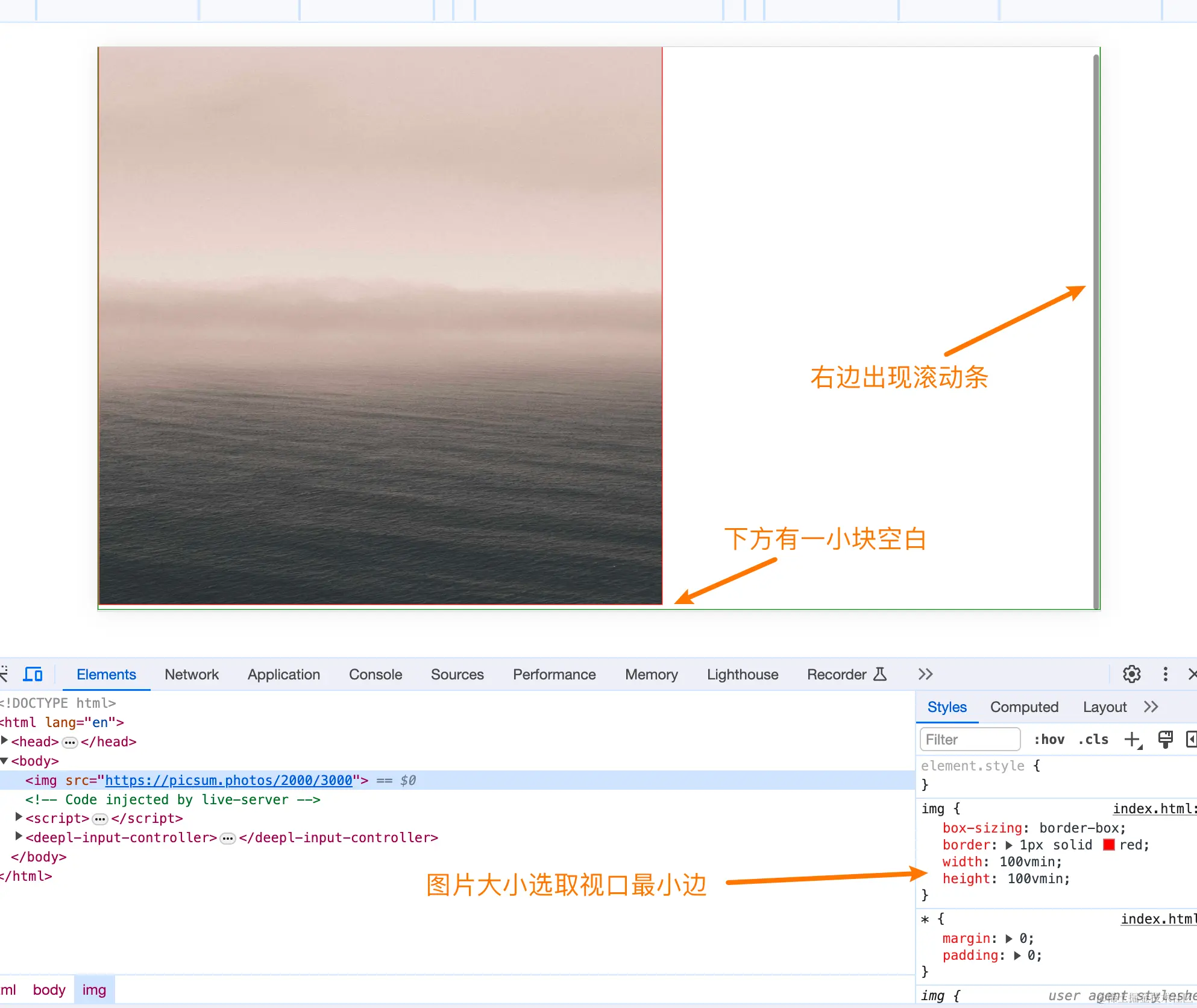Toggle the device toolbar

(x=33, y=674)
